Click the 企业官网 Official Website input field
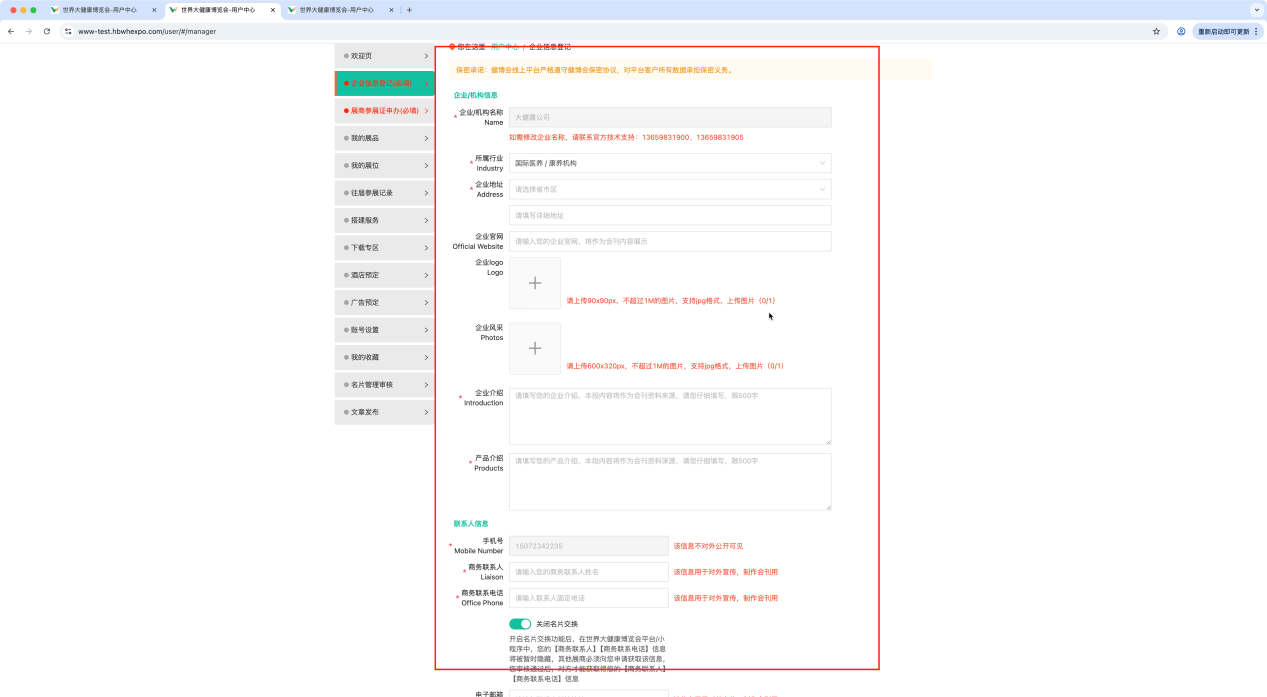 click(669, 241)
